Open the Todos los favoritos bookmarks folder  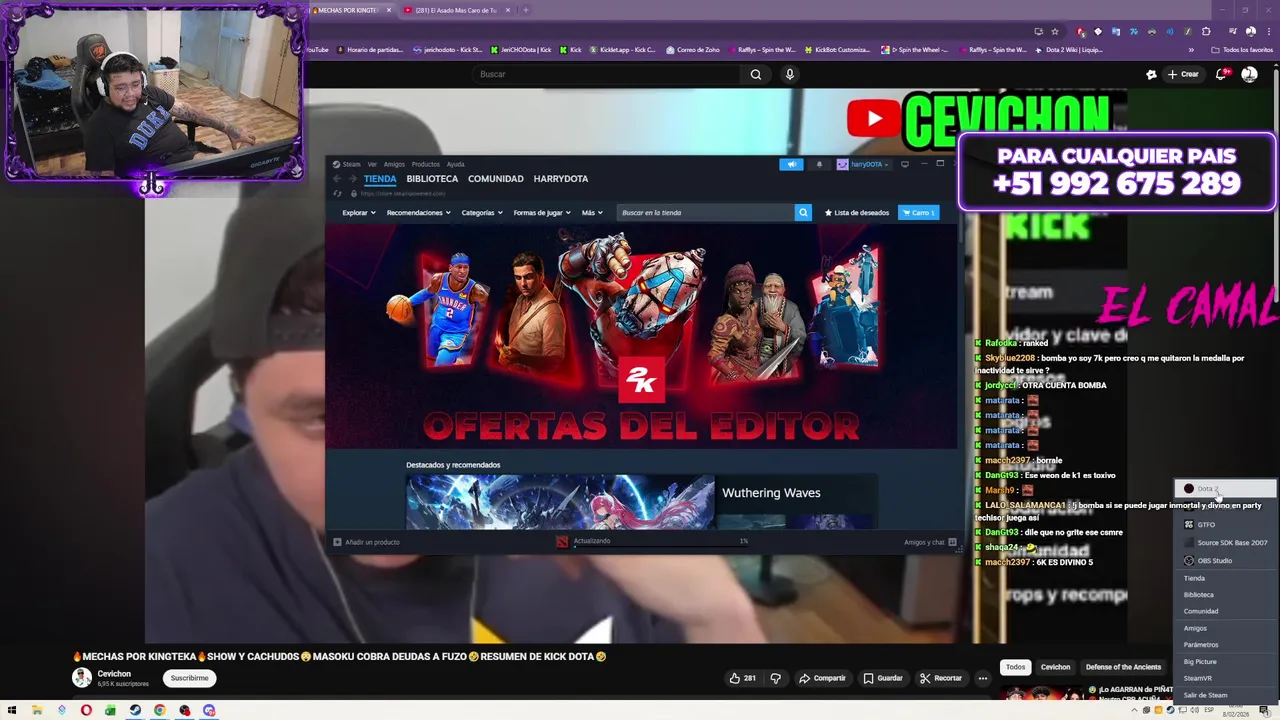coord(1241,50)
